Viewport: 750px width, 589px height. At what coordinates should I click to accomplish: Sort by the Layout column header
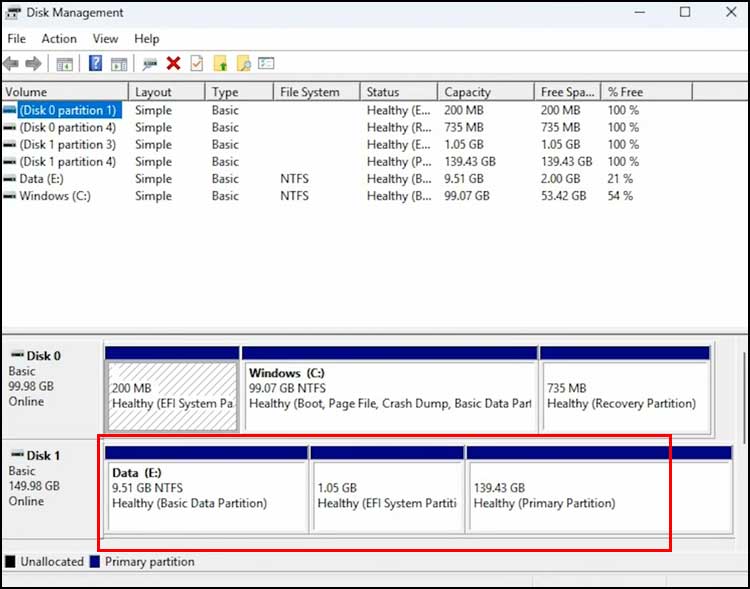pyautogui.click(x=167, y=92)
